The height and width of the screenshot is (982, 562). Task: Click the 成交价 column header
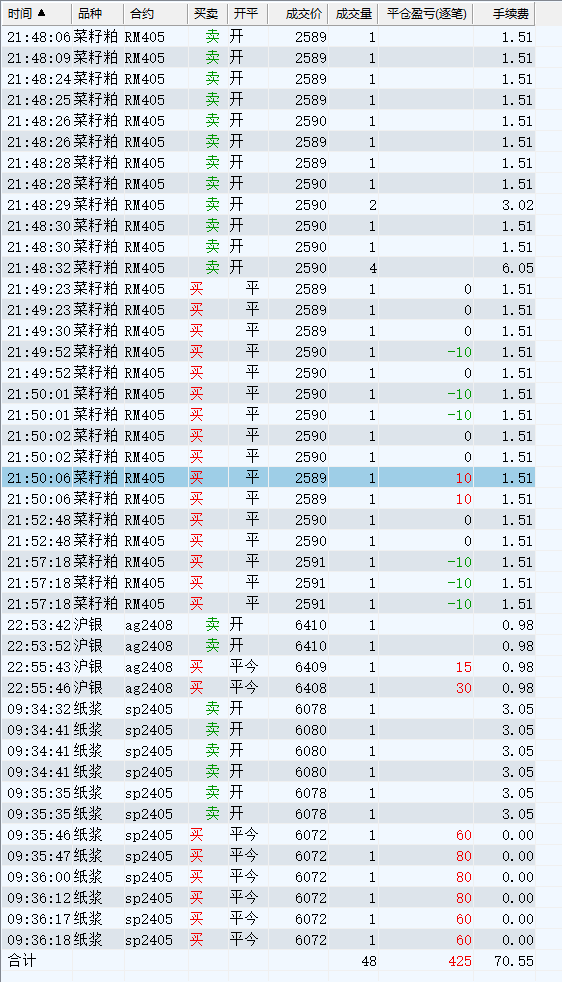point(298,13)
